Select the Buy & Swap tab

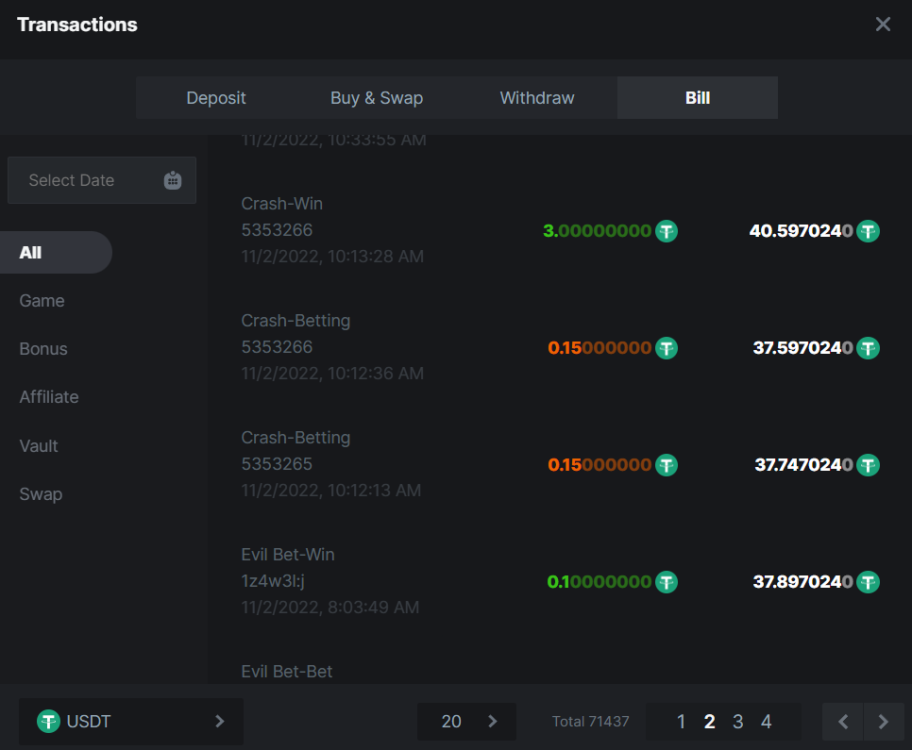click(x=376, y=98)
